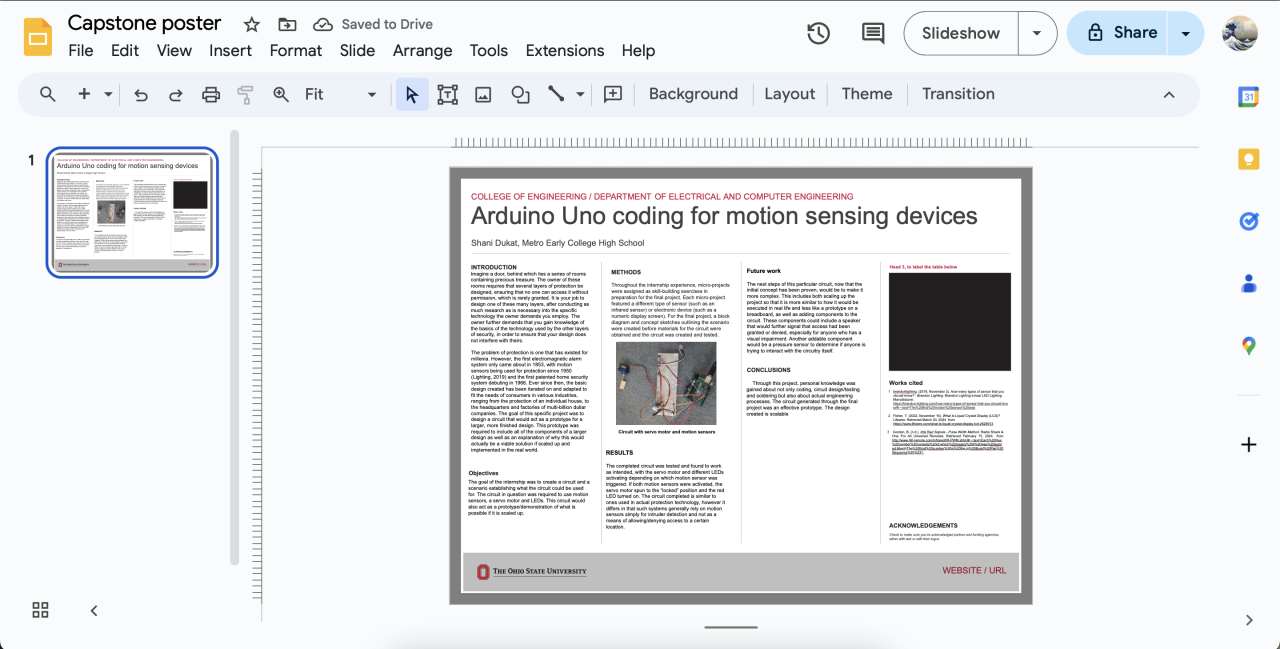Collapse the slide filmstrip panel
This screenshot has width=1280, height=649.
tap(94, 610)
